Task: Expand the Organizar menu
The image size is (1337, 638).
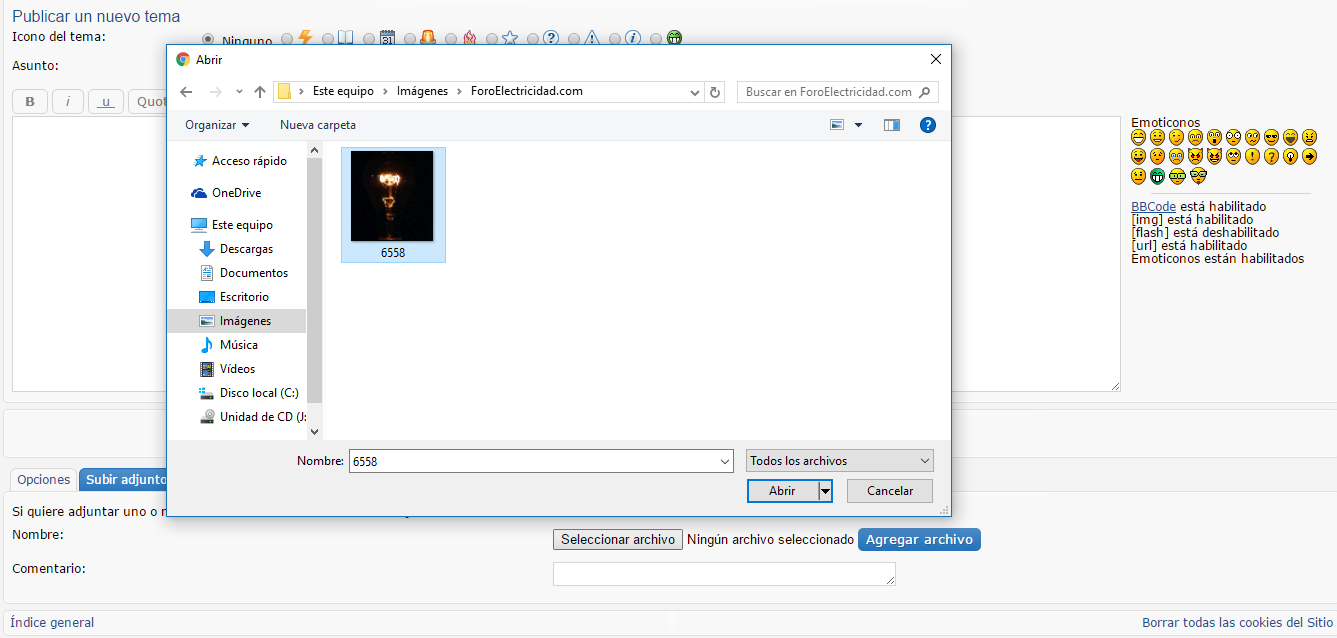Action: [x=217, y=125]
